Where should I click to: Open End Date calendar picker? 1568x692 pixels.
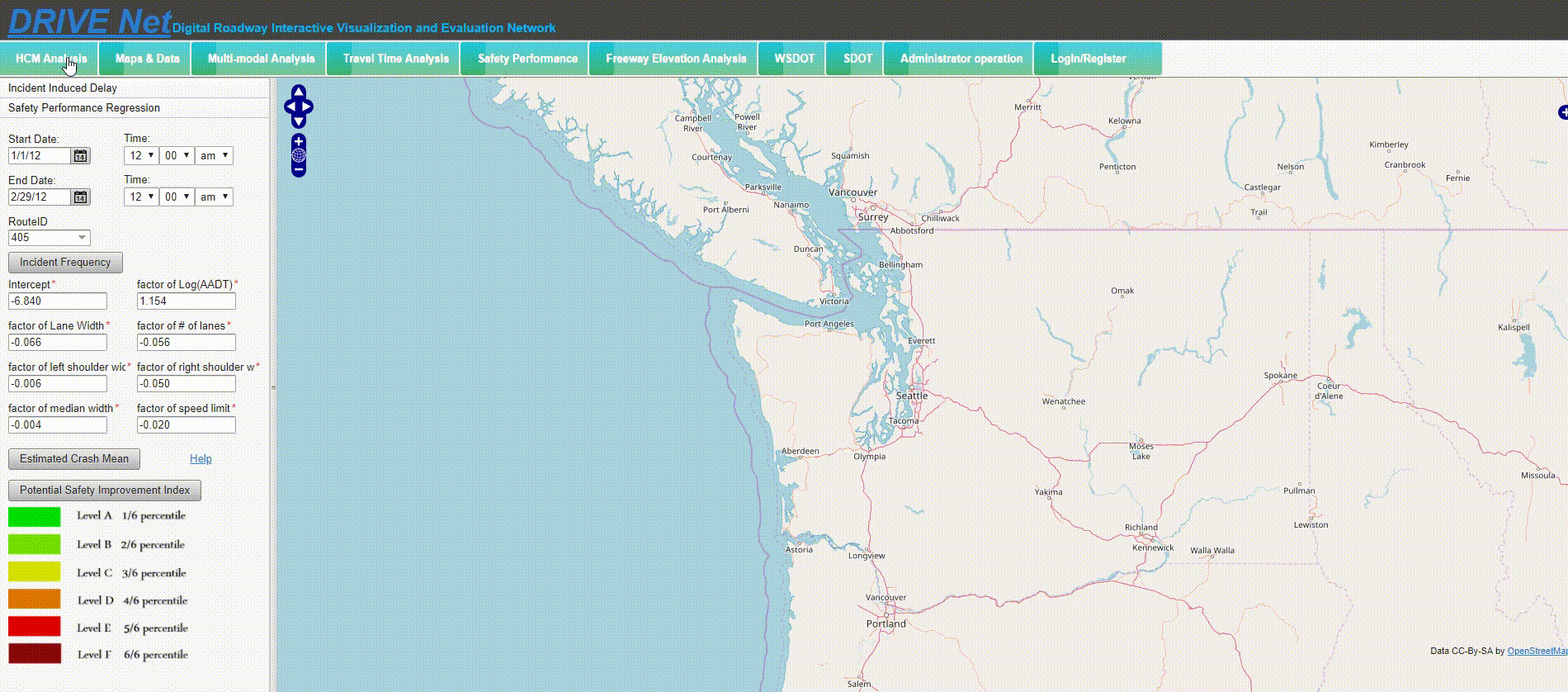coord(80,197)
